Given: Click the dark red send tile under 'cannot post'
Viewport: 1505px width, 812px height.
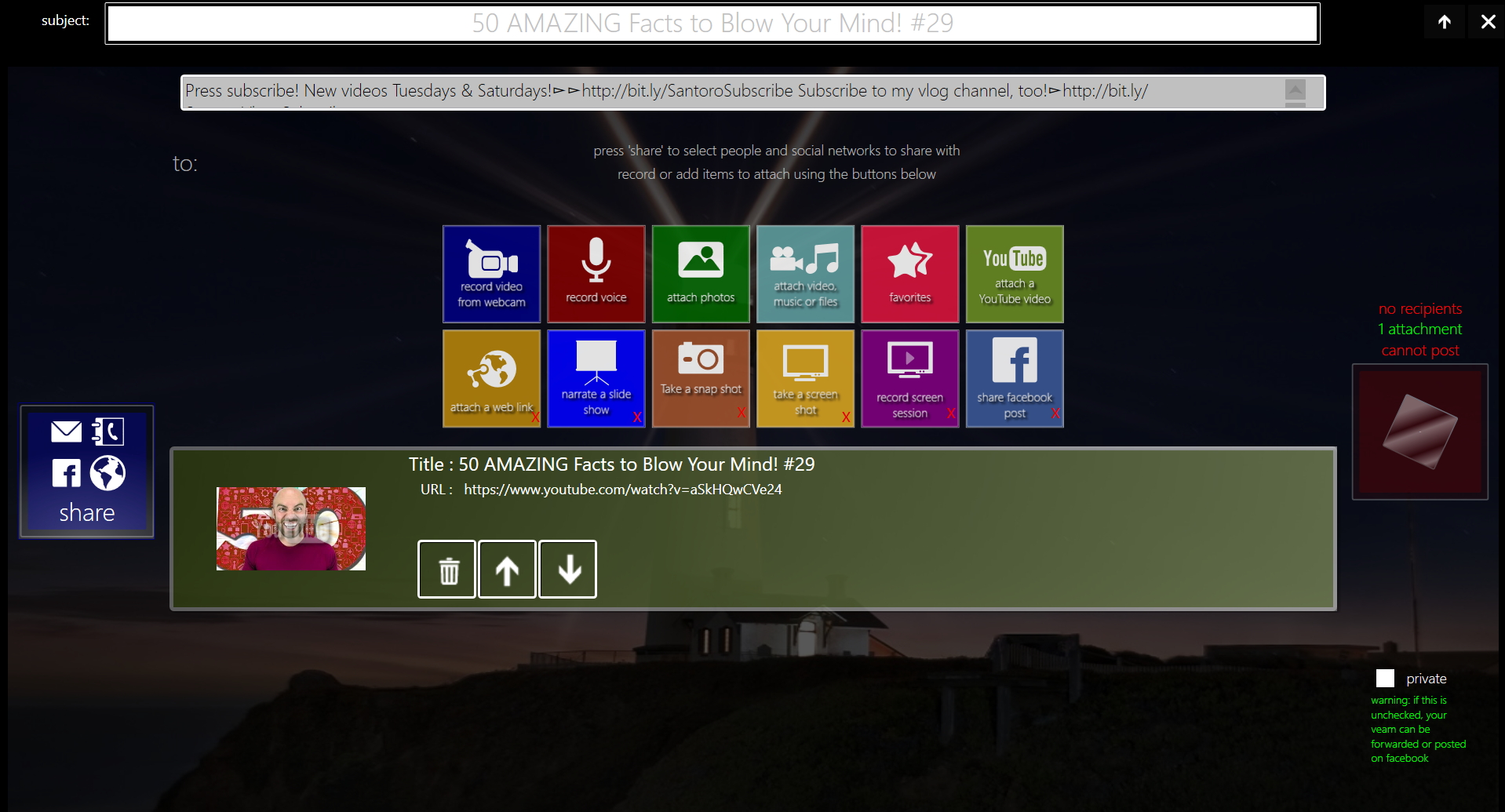Looking at the screenshot, I should 1420,431.
